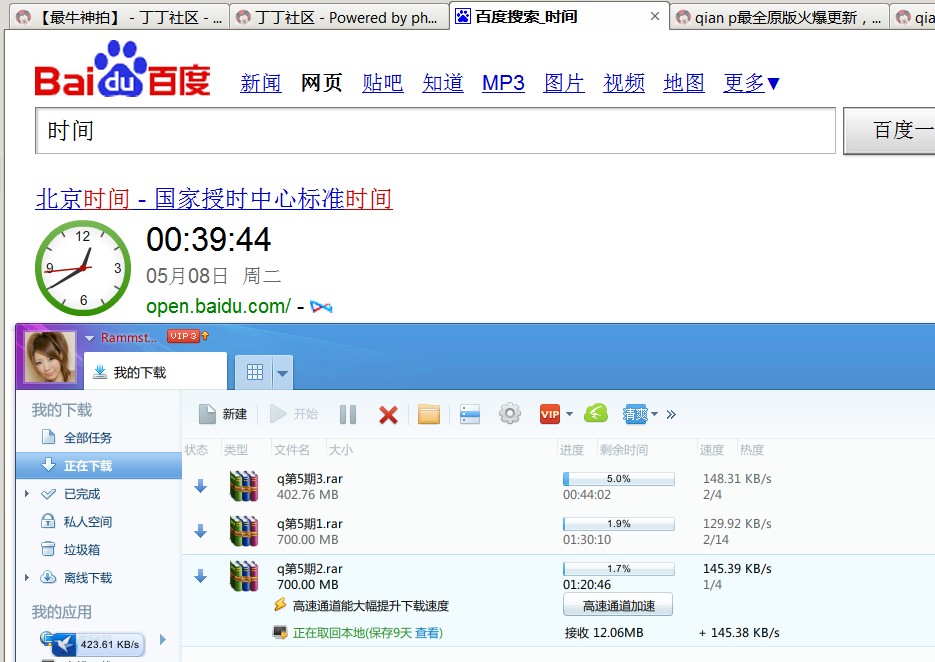The width and height of the screenshot is (935, 662).
Task: Expand the 已完成 tree item
Action: [x=27, y=494]
